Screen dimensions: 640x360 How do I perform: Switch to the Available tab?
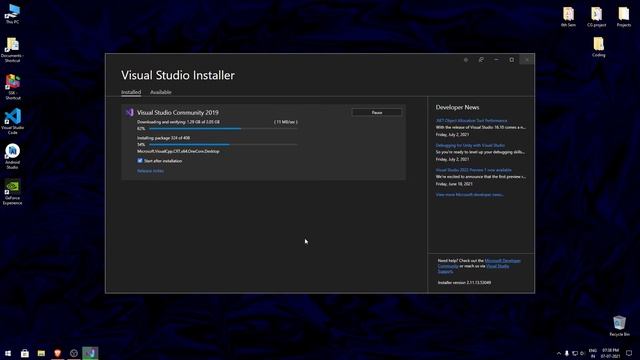(160, 92)
